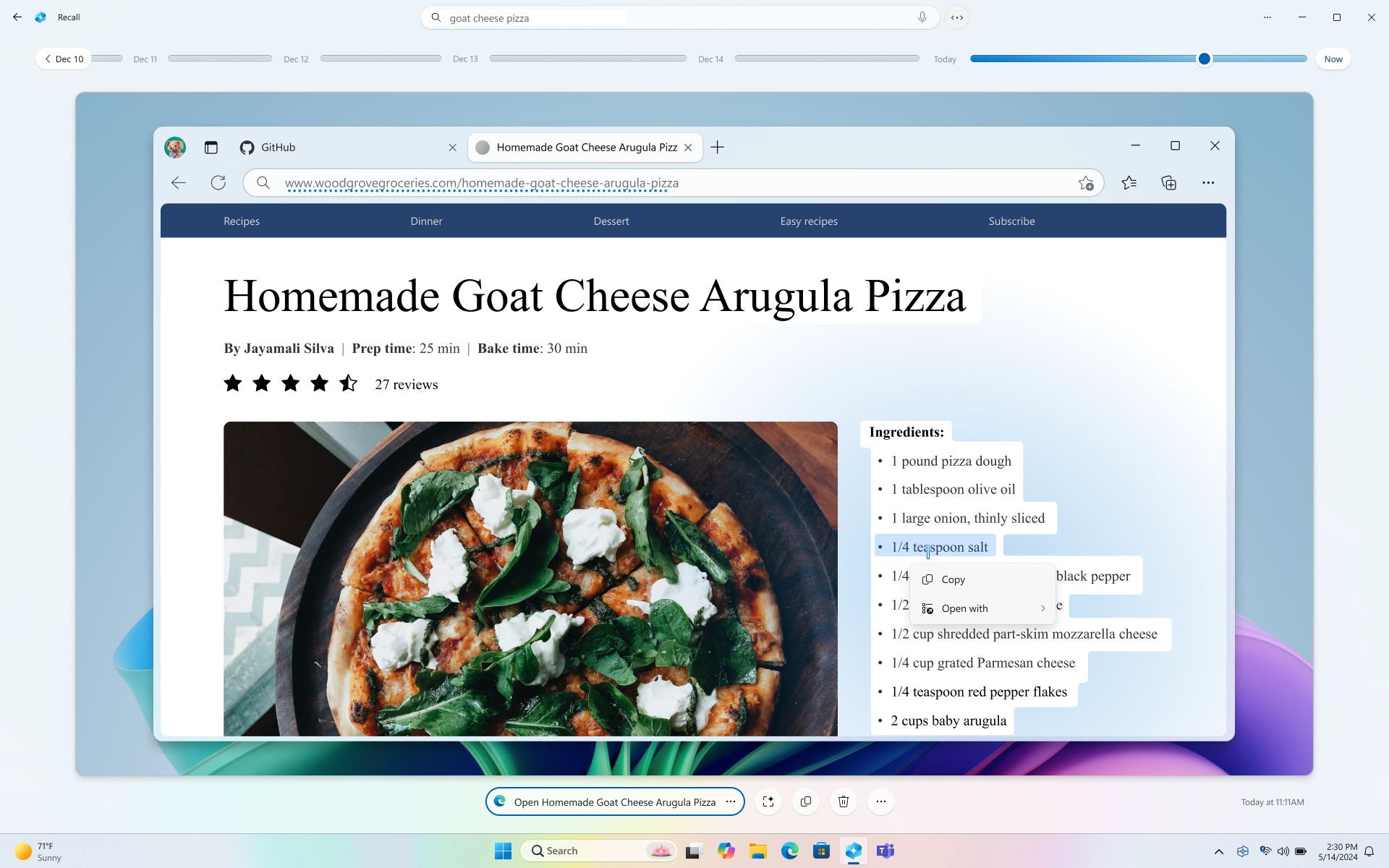1389x868 pixels.
Task: Click the Subscribe link in navigation
Action: tap(1011, 220)
